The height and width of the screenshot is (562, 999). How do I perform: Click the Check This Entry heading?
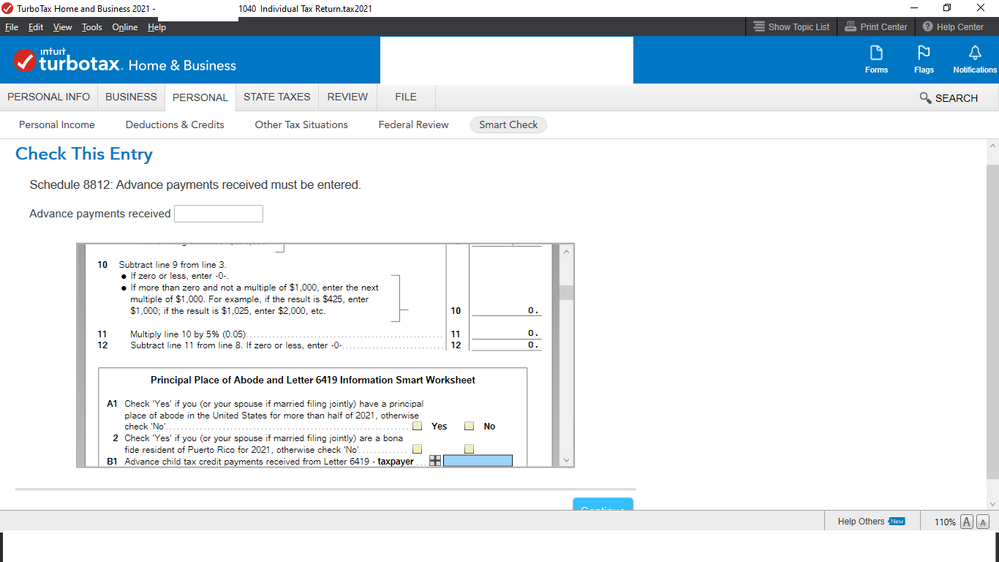tap(84, 154)
